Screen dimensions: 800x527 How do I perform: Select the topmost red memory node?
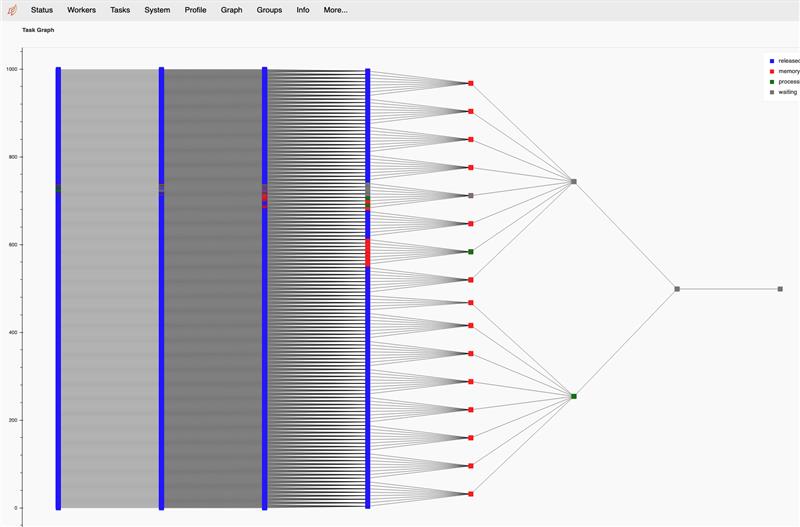[471, 83]
